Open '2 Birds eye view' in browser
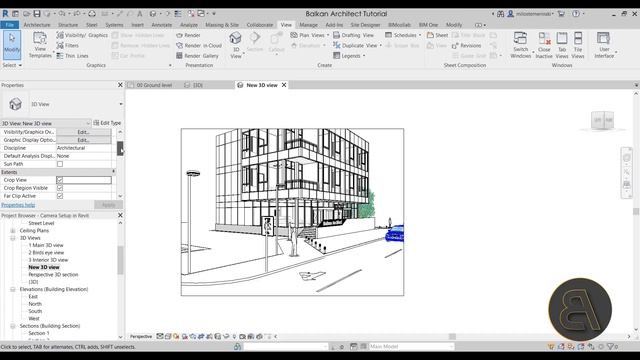 (46, 253)
